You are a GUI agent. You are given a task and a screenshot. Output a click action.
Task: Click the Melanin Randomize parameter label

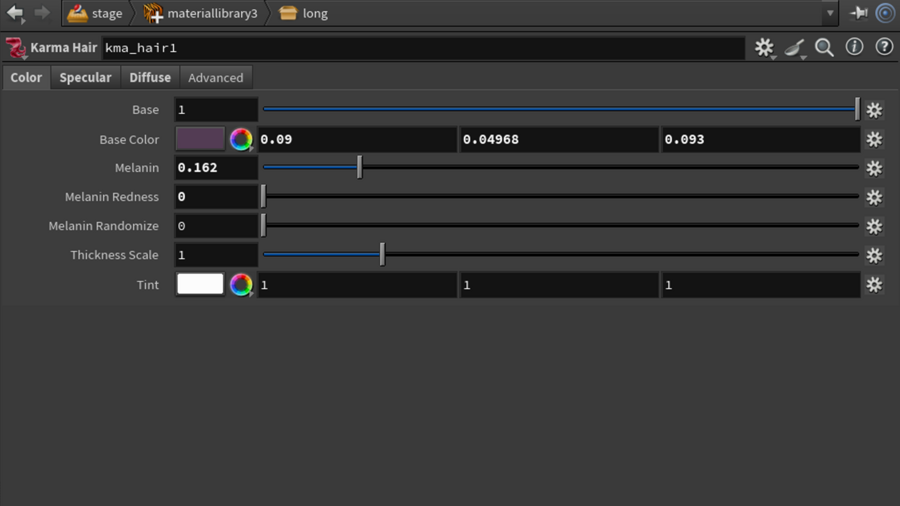pyautogui.click(x=103, y=226)
